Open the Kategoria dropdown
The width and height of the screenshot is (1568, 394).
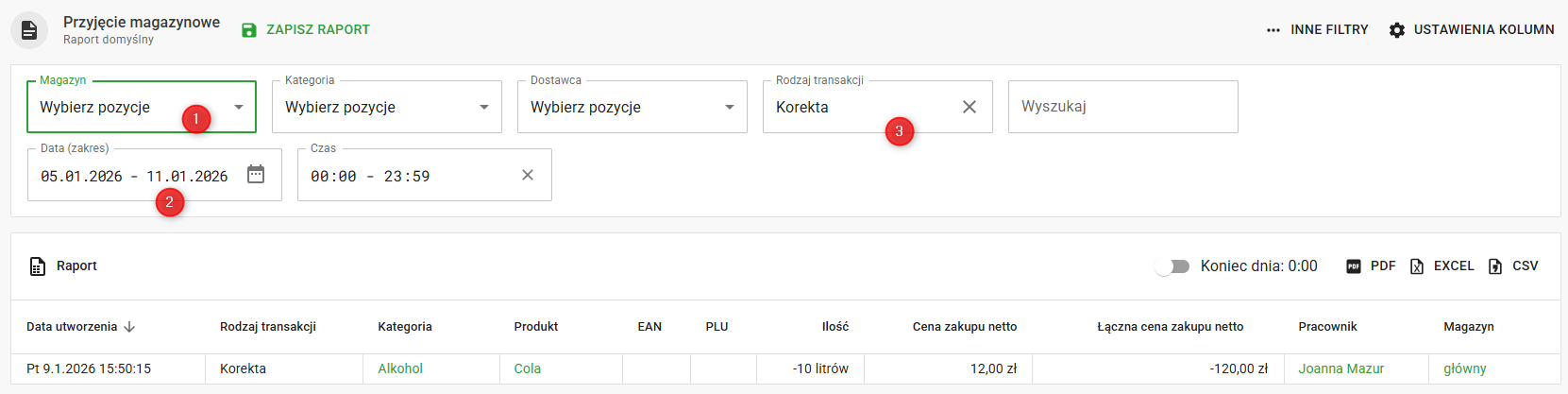point(484,107)
